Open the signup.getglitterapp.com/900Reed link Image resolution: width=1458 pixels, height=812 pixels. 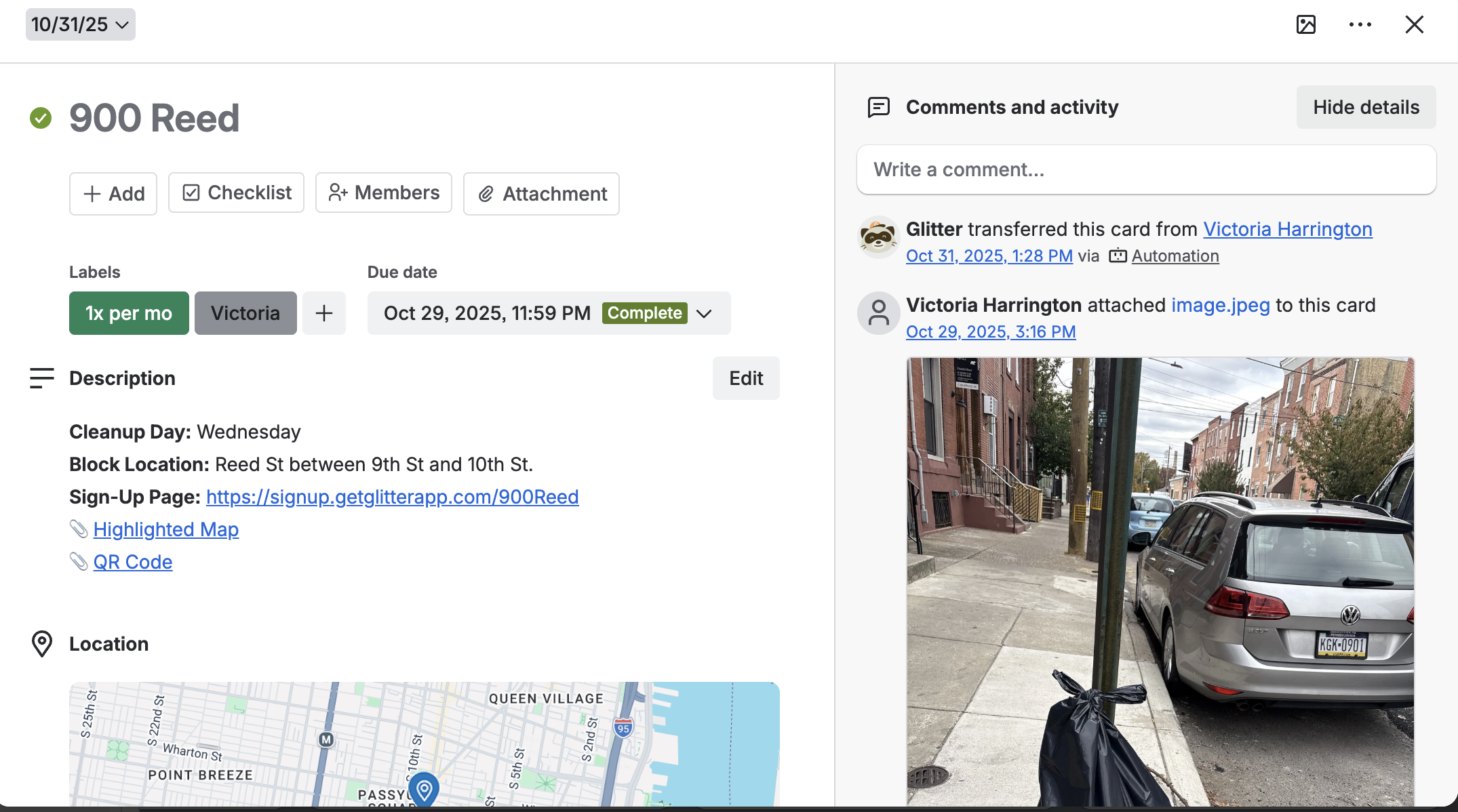coord(392,497)
